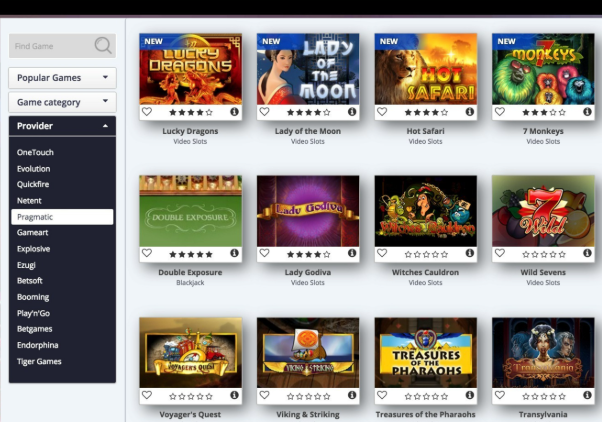Filter by Evolution provider
Image resolution: width=602 pixels, height=422 pixels.
click(x=33, y=169)
